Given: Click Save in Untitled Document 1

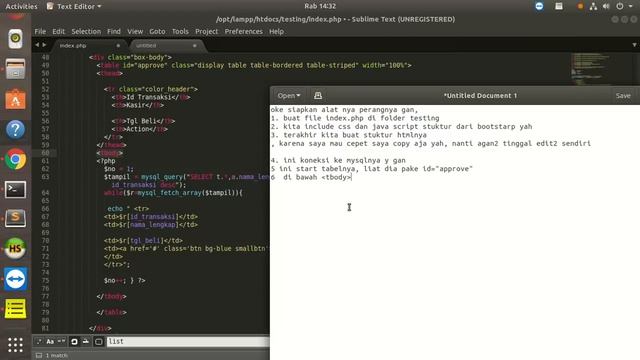Looking at the screenshot, I should [x=623, y=96].
